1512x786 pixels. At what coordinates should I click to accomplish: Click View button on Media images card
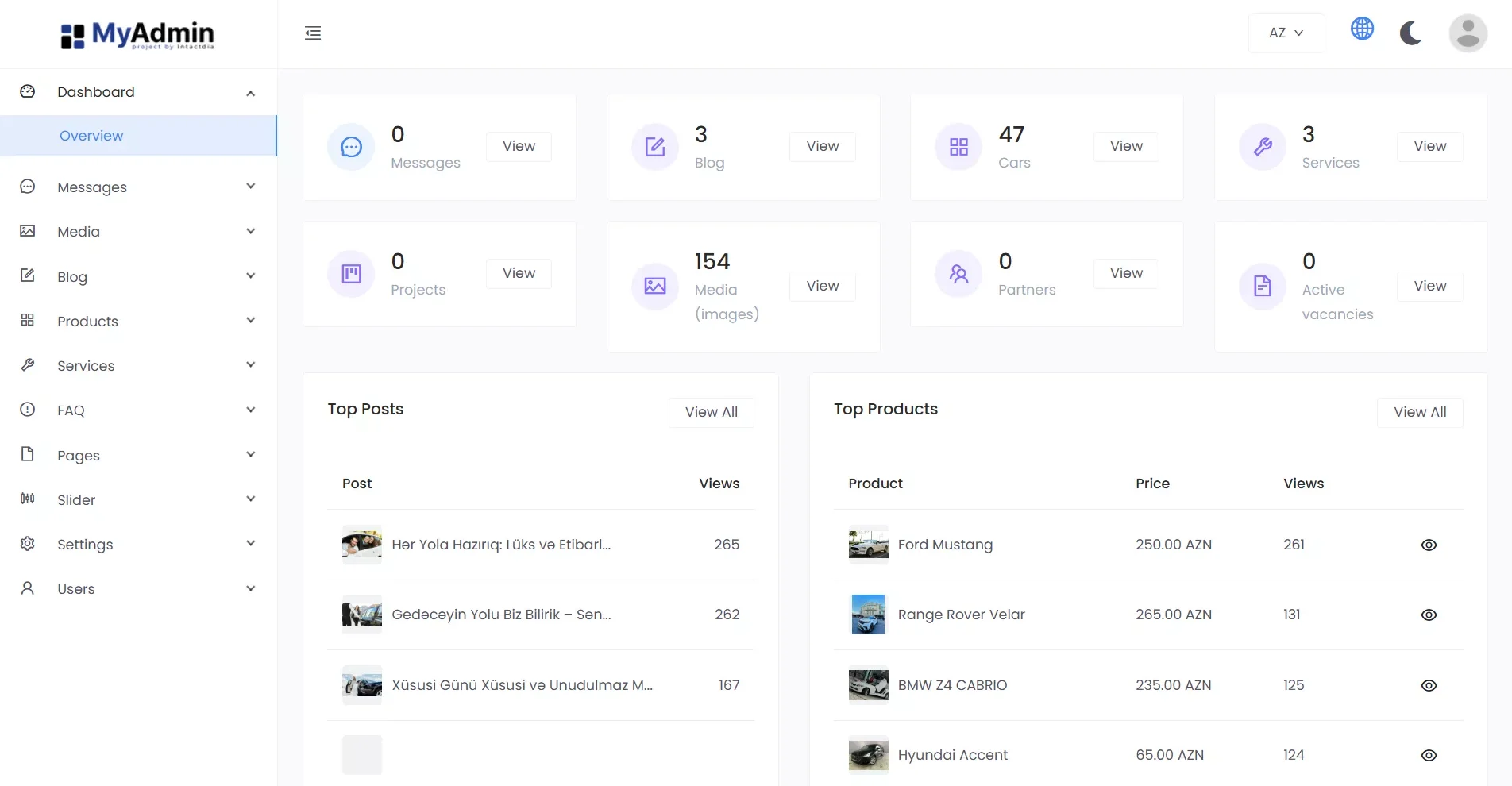tap(822, 286)
